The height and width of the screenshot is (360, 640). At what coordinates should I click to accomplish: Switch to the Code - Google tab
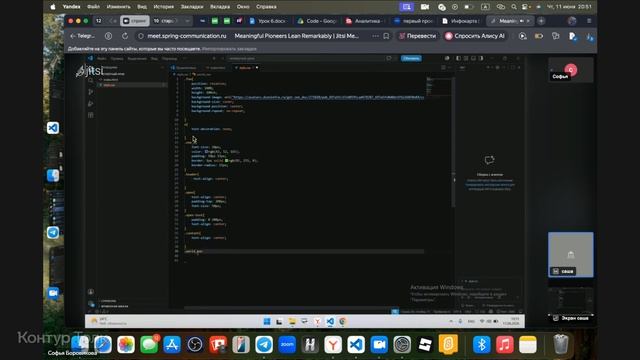click(317, 21)
